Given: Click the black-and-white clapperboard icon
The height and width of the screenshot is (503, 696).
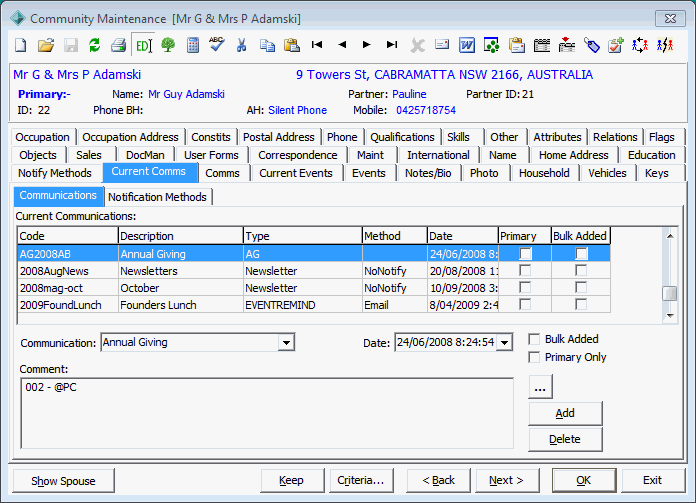Looking at the screenshot, I should click(x=542, y=45).
